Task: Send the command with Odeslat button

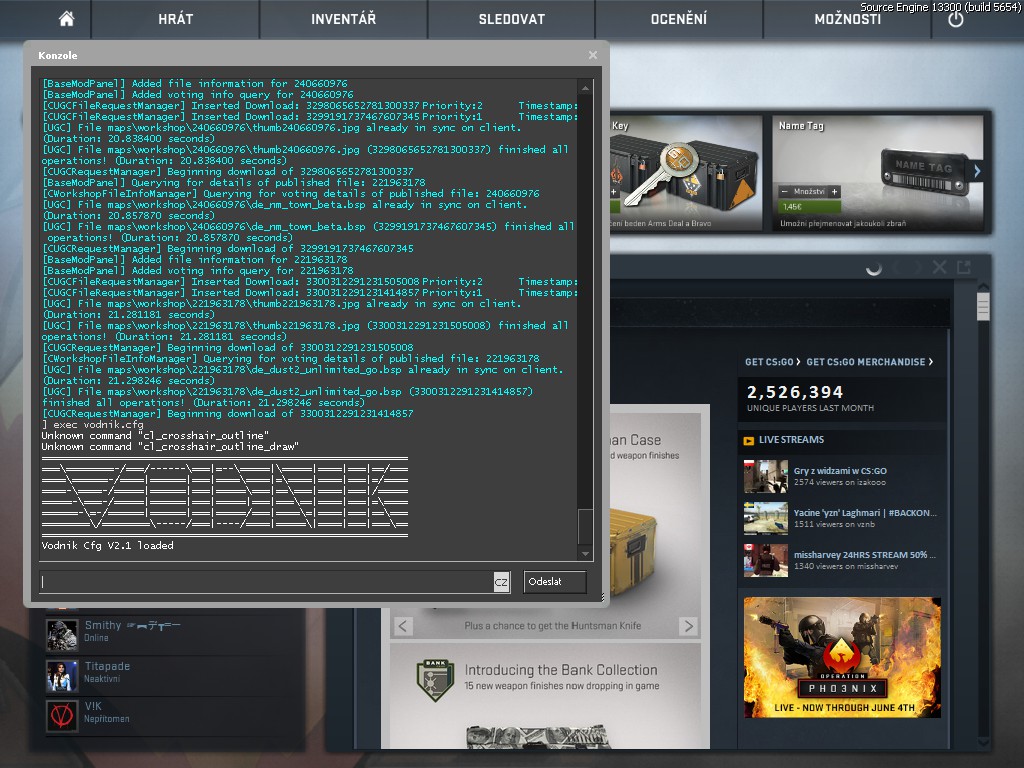Action: 554,581
